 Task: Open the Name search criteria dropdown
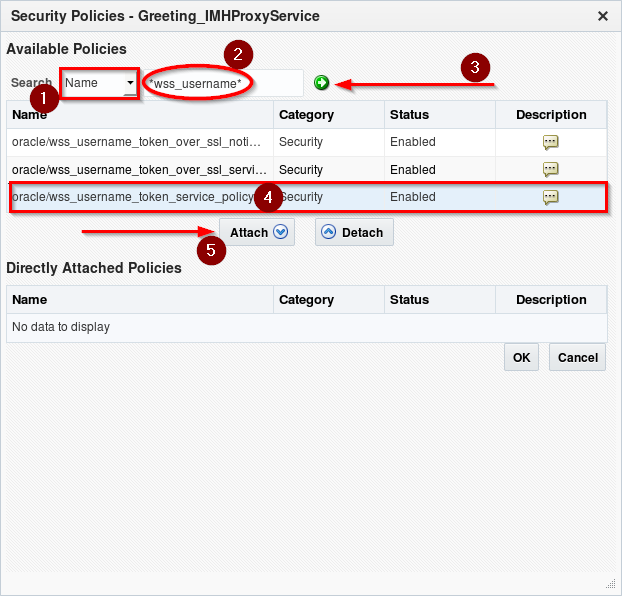[130, 83]
